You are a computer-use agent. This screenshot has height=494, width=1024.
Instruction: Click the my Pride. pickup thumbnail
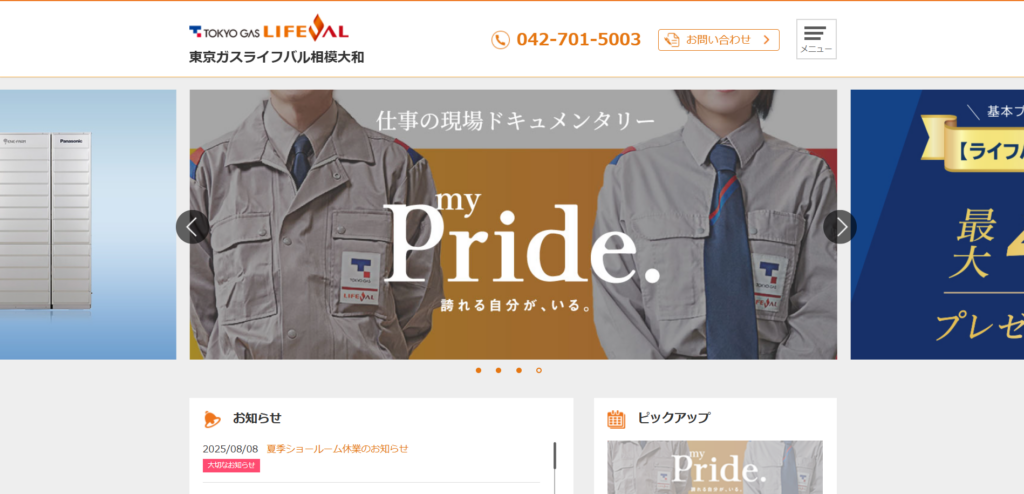pyautogui.click(x=715, y=467)
